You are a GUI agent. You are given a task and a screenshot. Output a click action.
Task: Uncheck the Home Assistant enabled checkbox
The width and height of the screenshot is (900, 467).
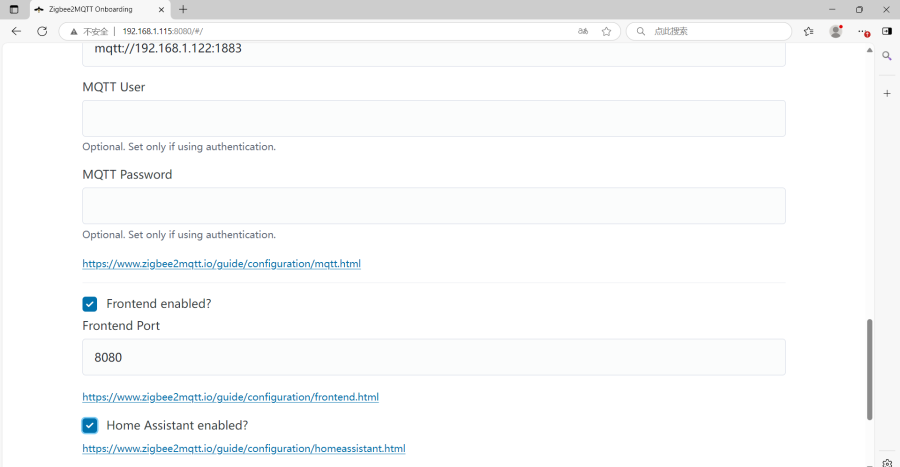[x=90, y=425]
